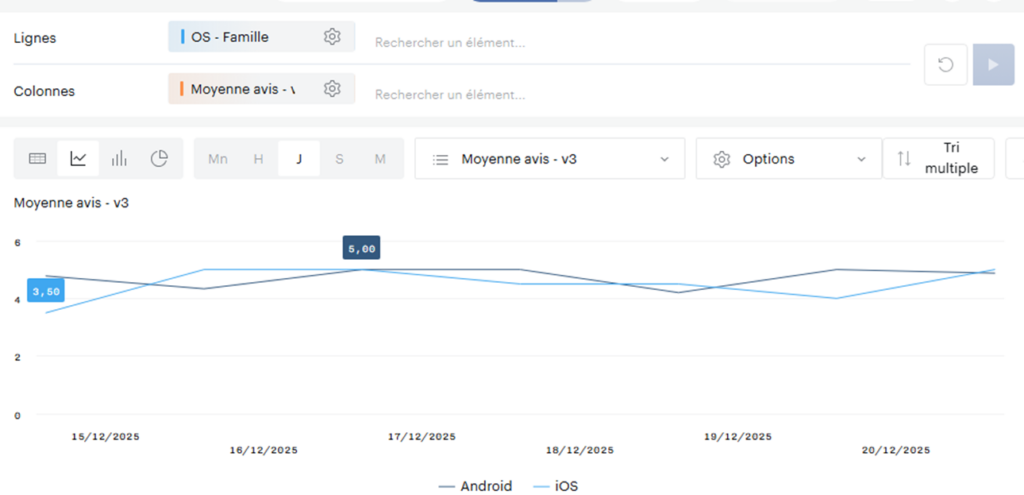Image resolution: width=1024 pixels, height=495 pixels.
Task: Toggle Android series in chart legend
Action: [476, 486]
